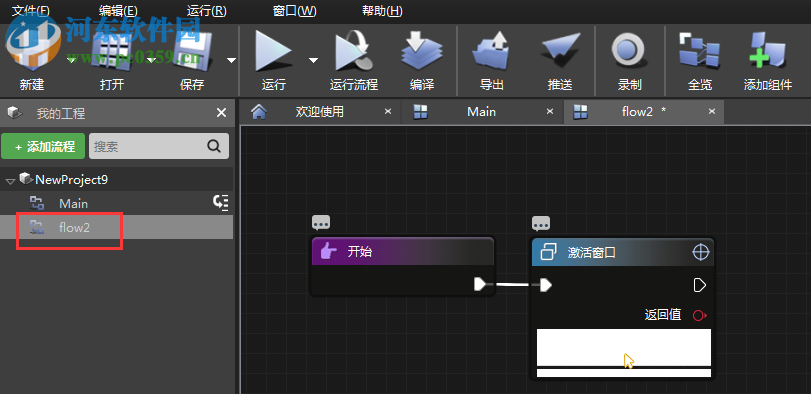811x394 pixels.
Task: Close the Main tab
Action: click(x=550, y=112)
